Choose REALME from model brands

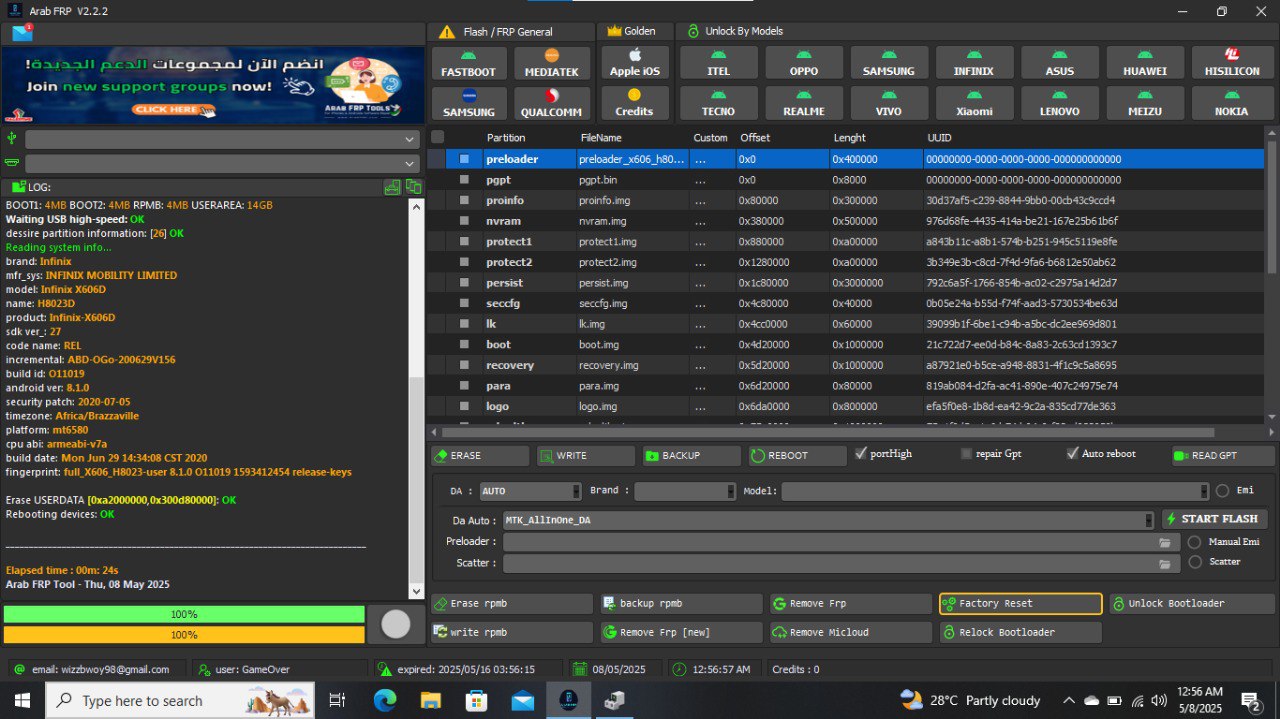803,103
